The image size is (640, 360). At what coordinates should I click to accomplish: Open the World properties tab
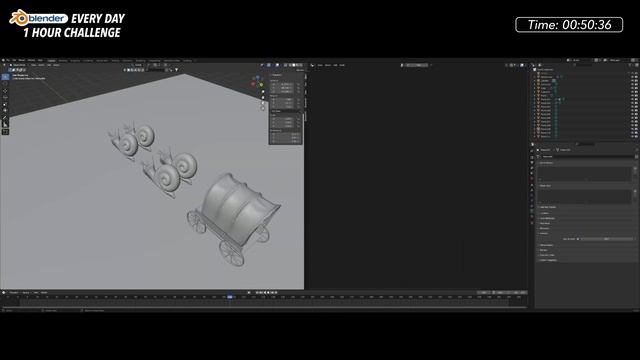(532, 178)
